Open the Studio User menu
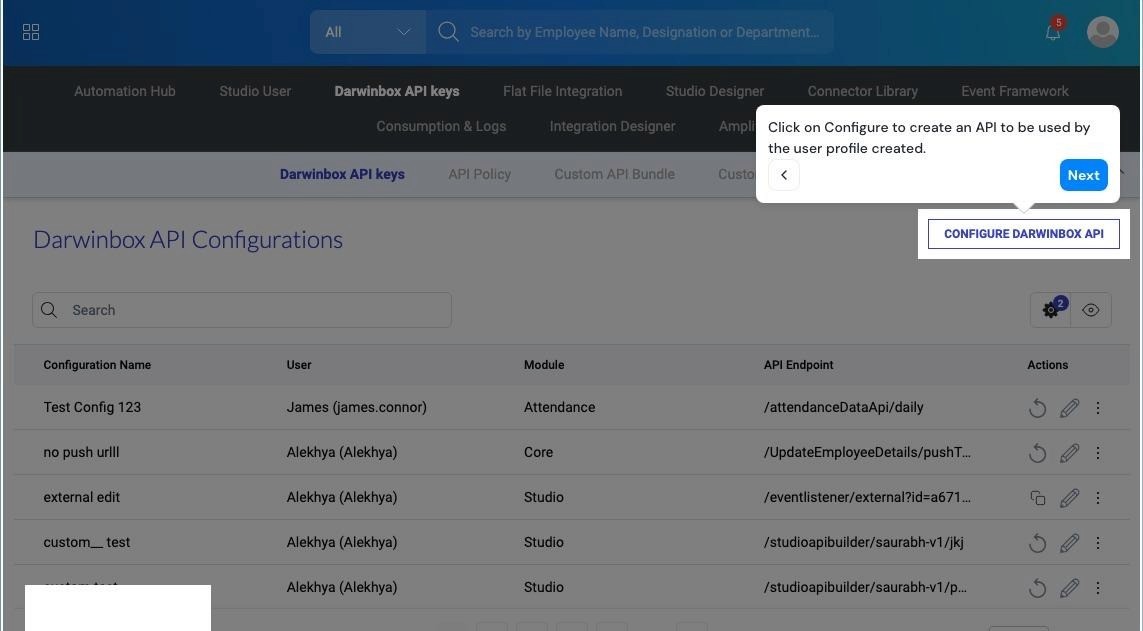The image size is (1143, 631). 255,91
